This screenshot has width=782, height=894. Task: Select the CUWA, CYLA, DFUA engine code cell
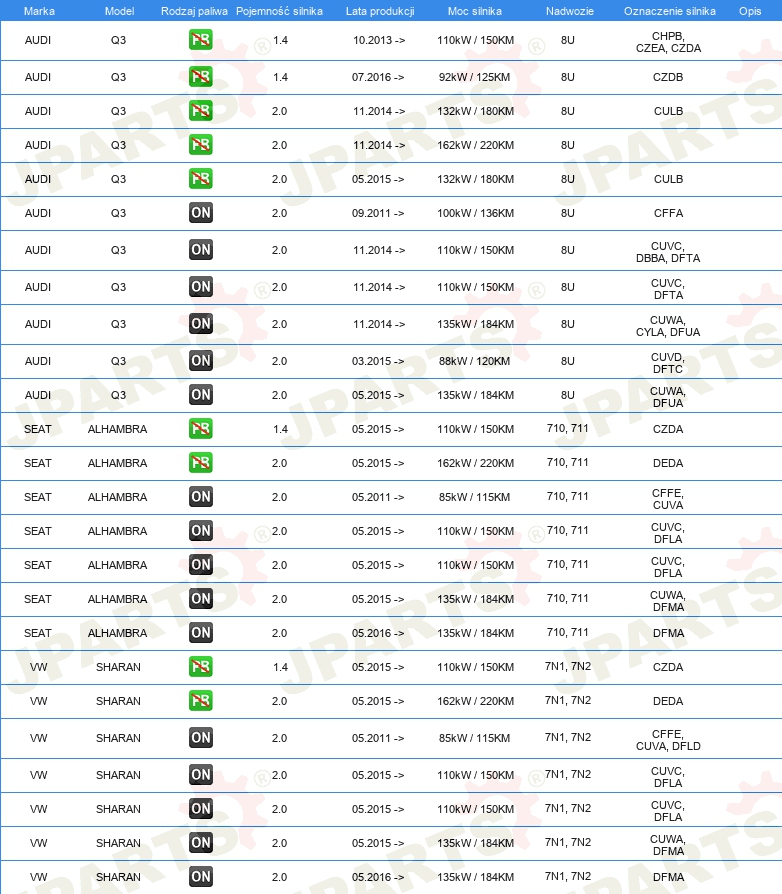click(668, 326)
